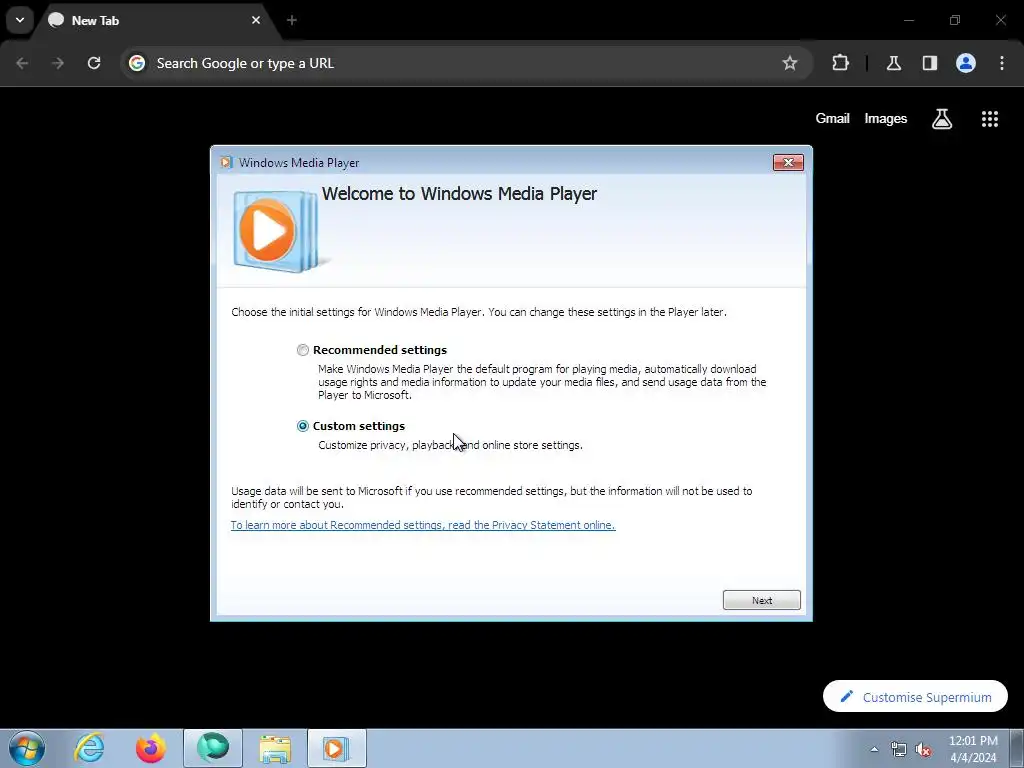The image size is (1024, 768).
Task: Click the 'Welcome to Windows Media Player' heading
Action: (459, 194)
